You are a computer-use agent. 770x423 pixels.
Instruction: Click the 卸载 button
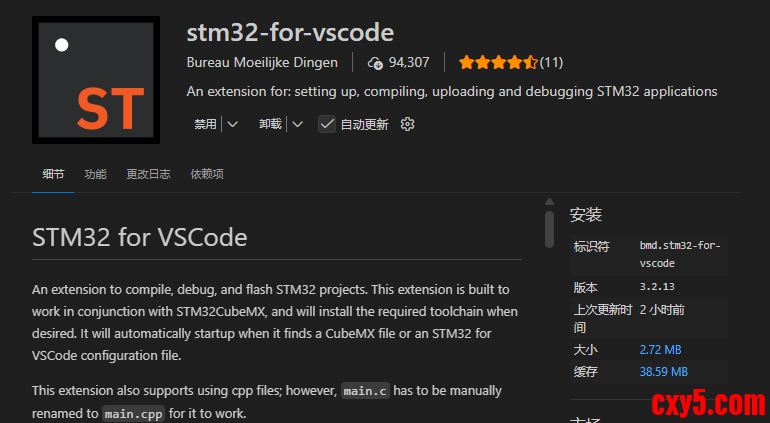pyautogui.click(x=270, y=124)
